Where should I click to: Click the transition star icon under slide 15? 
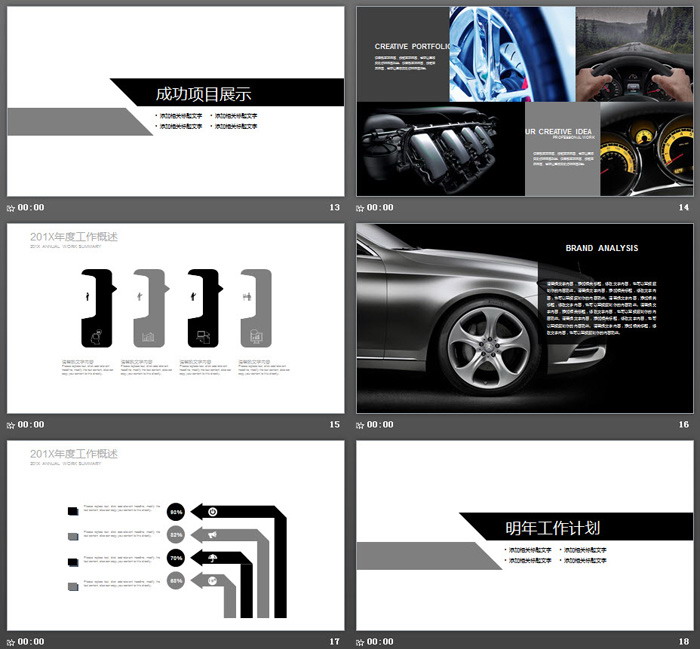coord(11,425)
